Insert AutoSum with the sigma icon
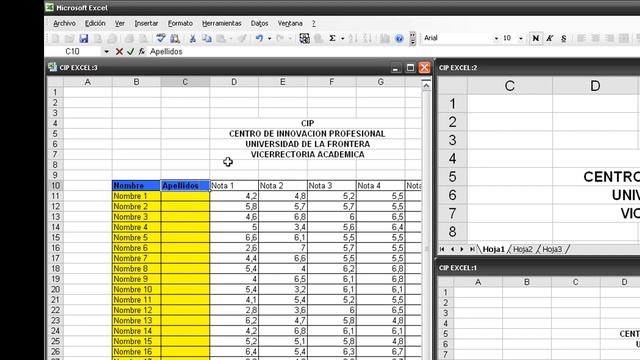This screenshot has width=640, height=360. point(333,38)
